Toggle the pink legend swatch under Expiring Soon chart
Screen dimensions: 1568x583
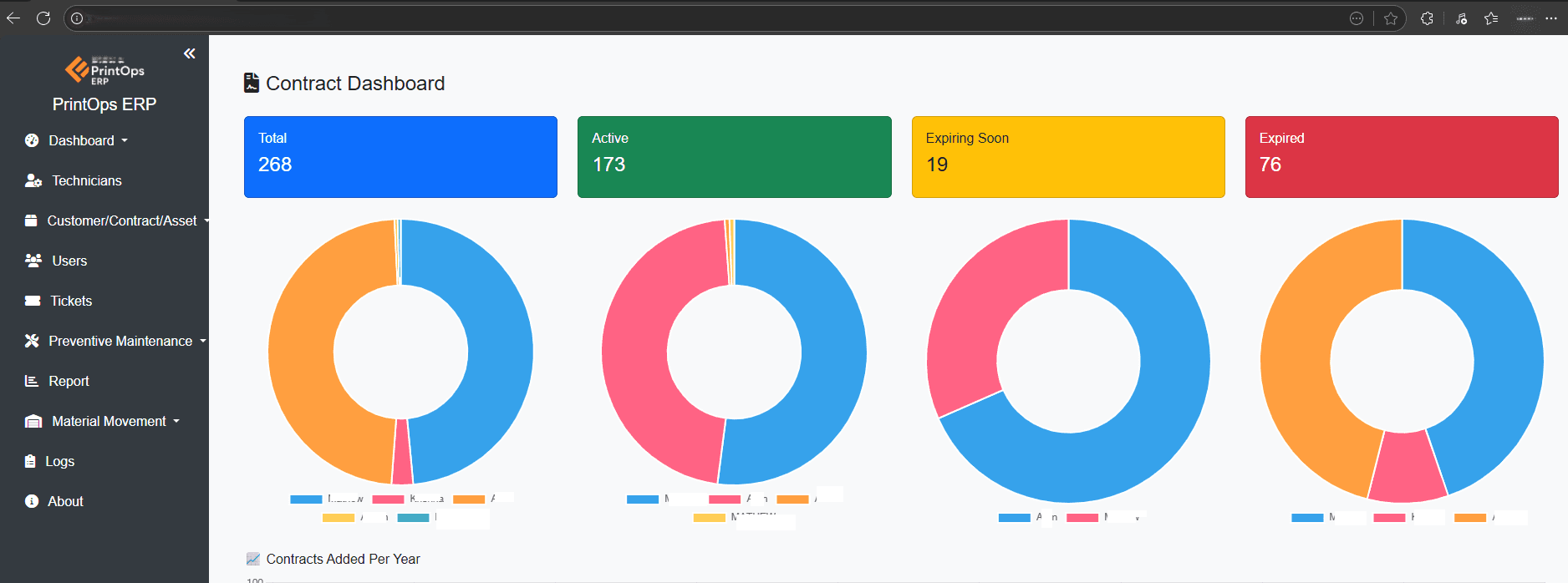[x=1082, y=518]
